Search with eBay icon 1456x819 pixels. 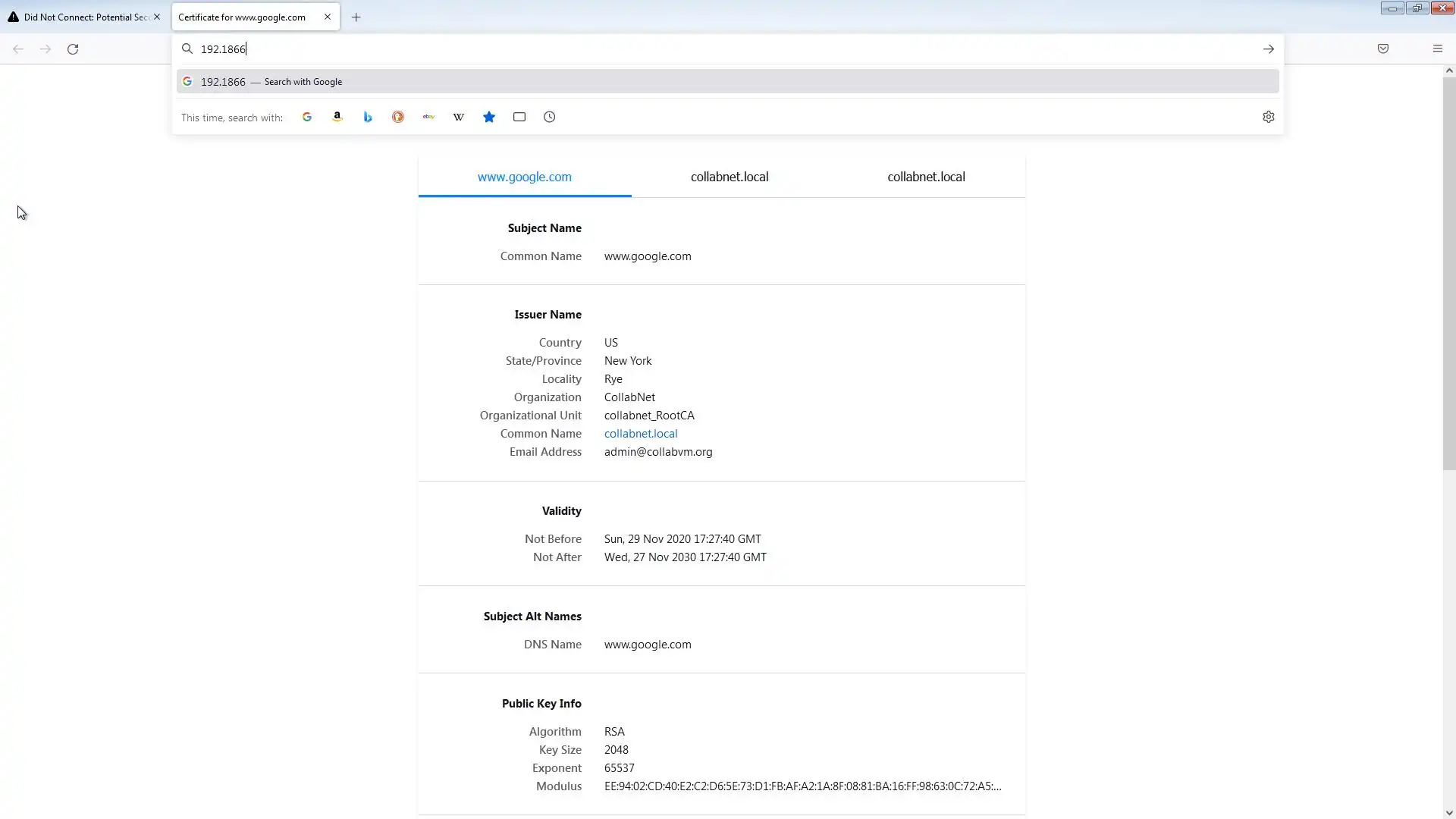pyautogui.click(x=428, y=117)
